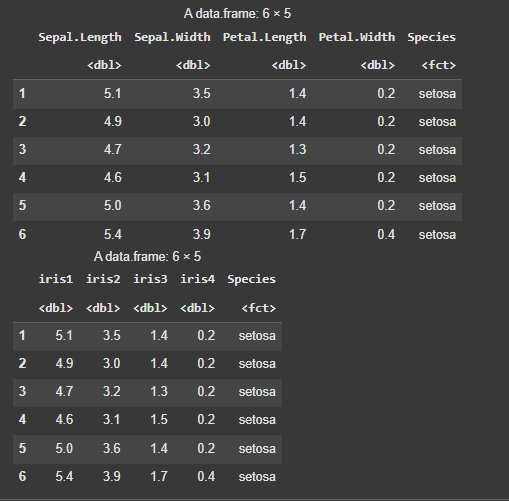
Task: Click value 3.9 under Sepal.Width
Action: 202,234
